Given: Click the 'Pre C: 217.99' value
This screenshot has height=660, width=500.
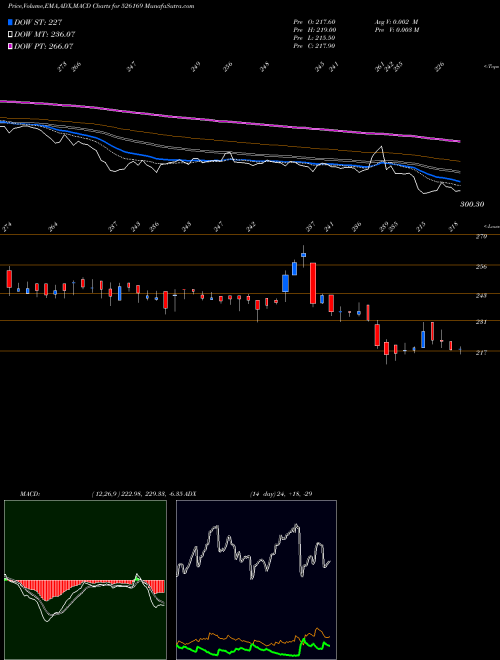Looking at the screenshot, I should [314, 46].
